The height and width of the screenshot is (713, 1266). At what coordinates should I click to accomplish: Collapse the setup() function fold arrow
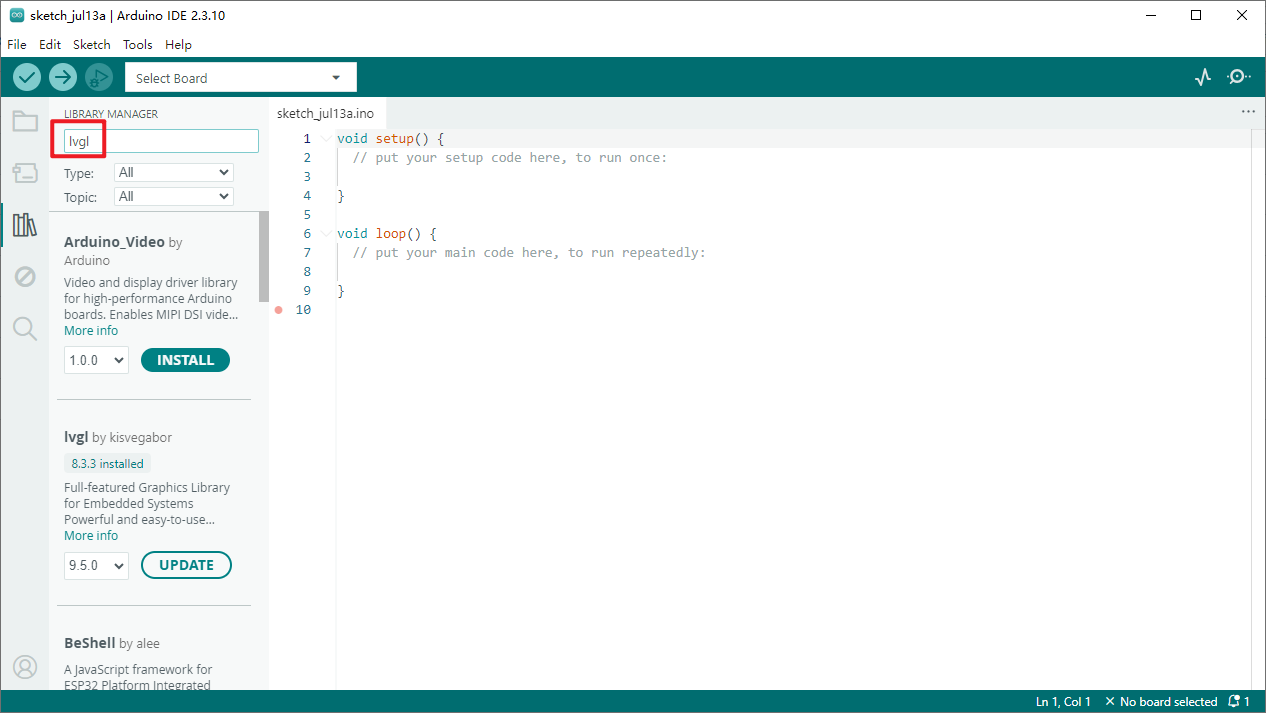(x=326, y=139)
